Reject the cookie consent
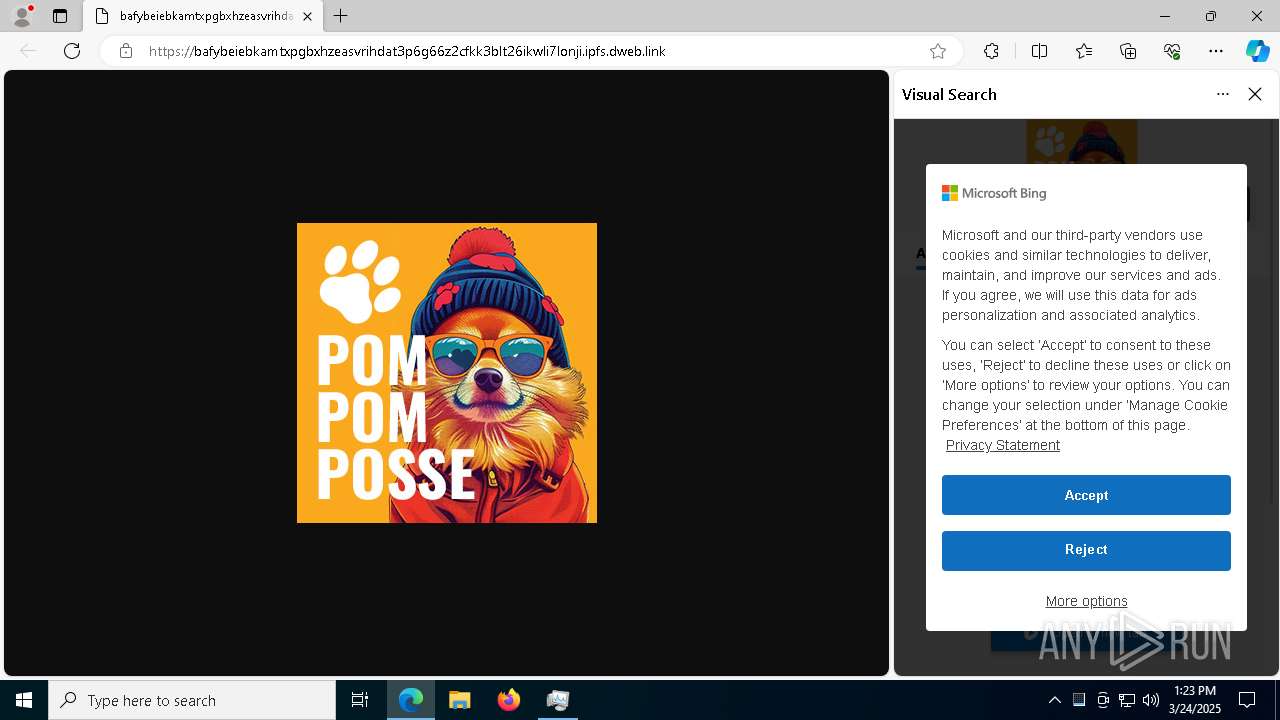This screenshot has height=720, width=1280. pyautogui.click(x=1086, y=550)
